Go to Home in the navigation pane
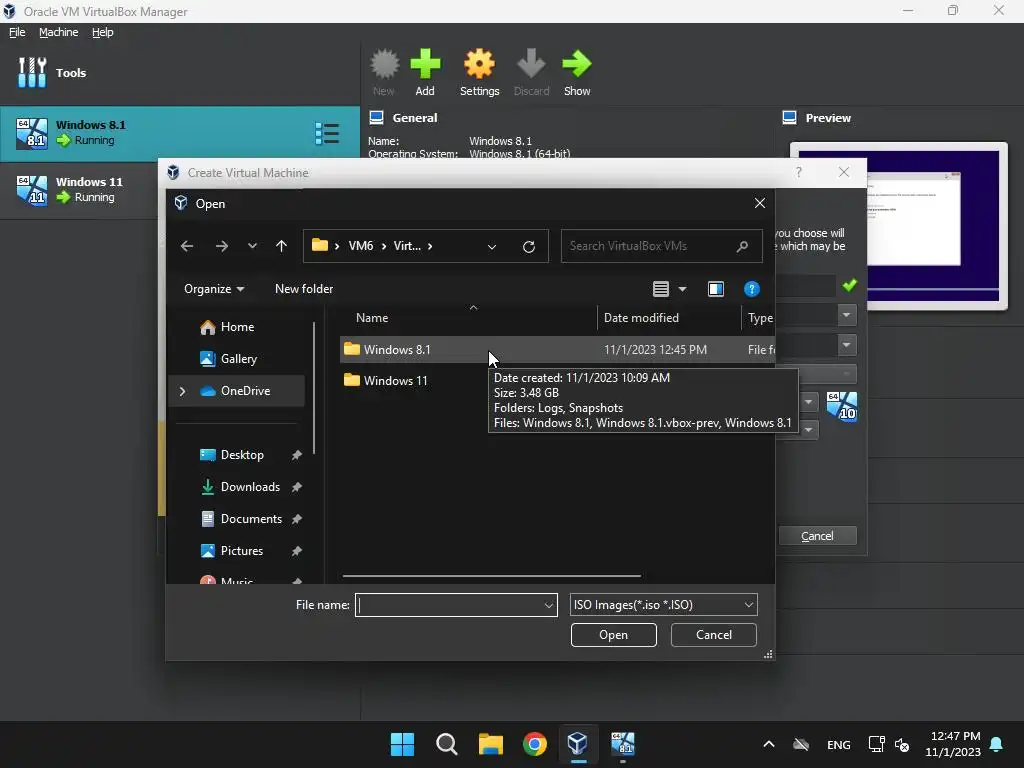 [x=236, y=327]
